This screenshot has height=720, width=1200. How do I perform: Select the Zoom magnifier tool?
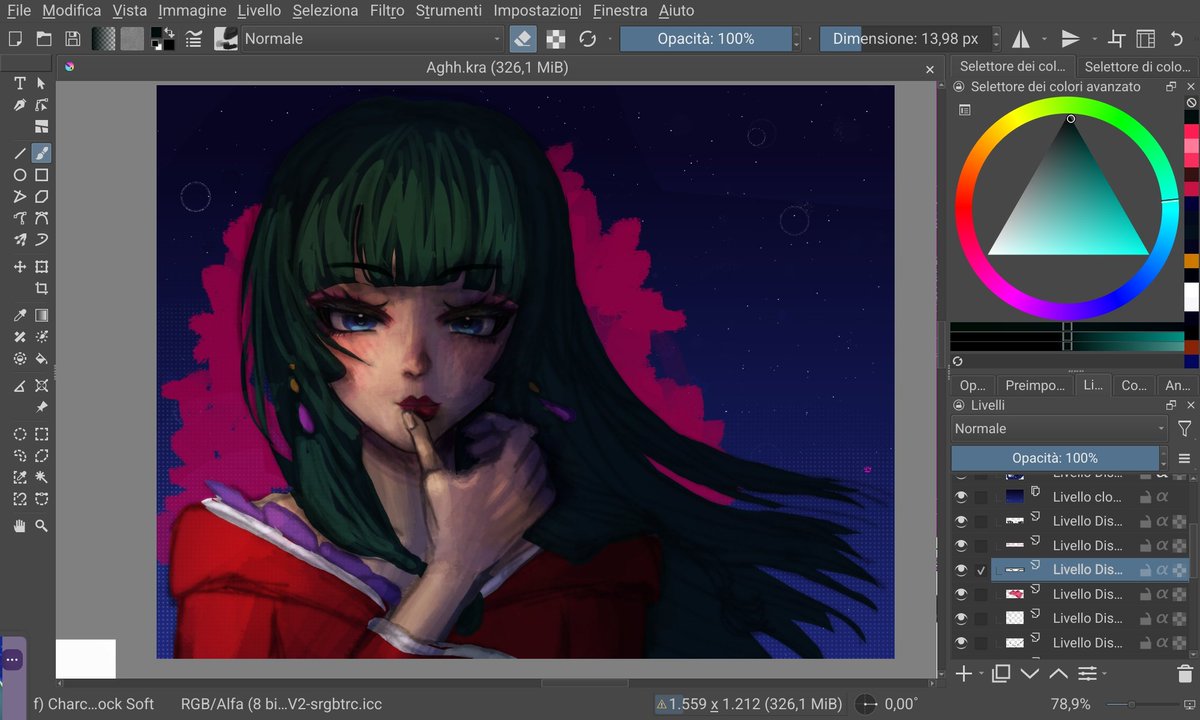[41, 525]
